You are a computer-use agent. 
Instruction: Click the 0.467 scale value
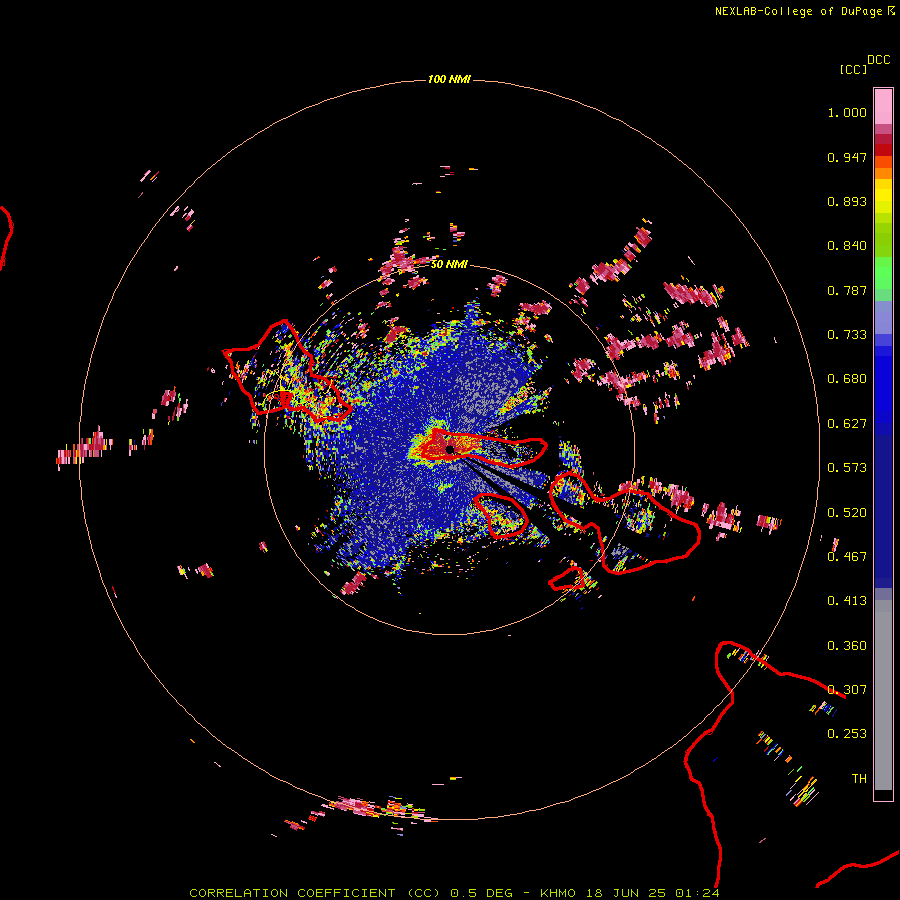847,557
